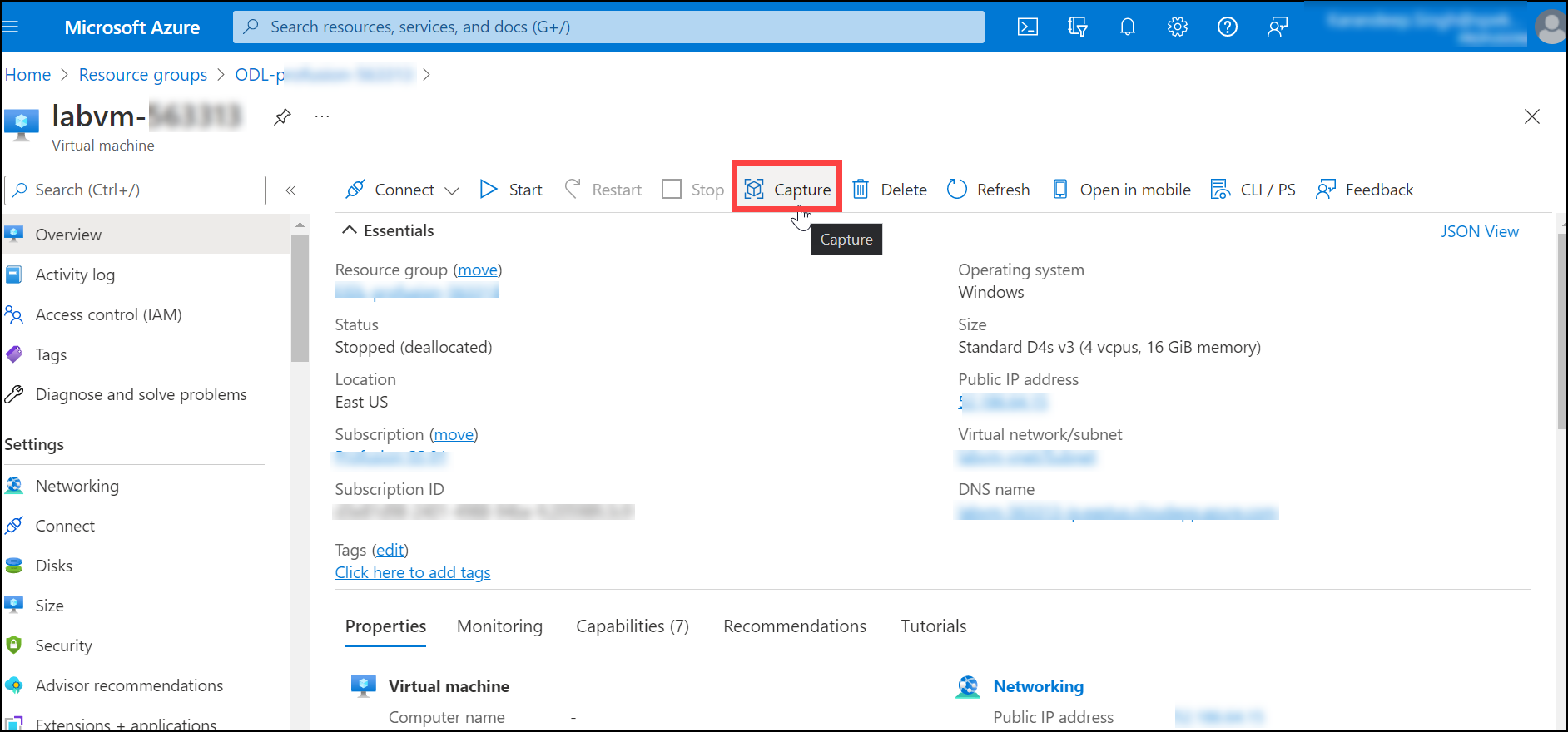Click the account avatar picture
The image size is (1568, 732).
pos(1551,27)
